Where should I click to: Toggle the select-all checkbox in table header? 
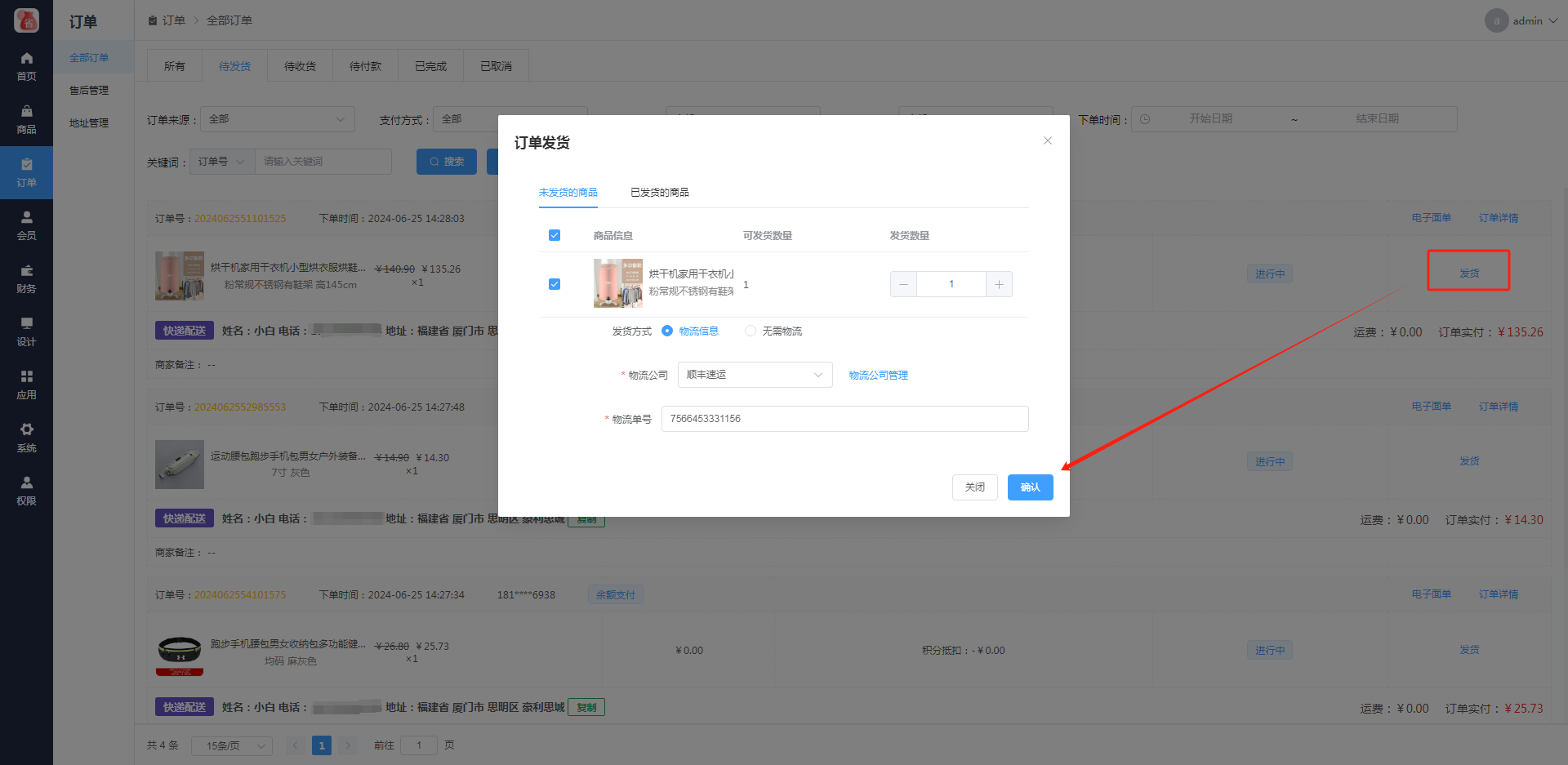555,235
